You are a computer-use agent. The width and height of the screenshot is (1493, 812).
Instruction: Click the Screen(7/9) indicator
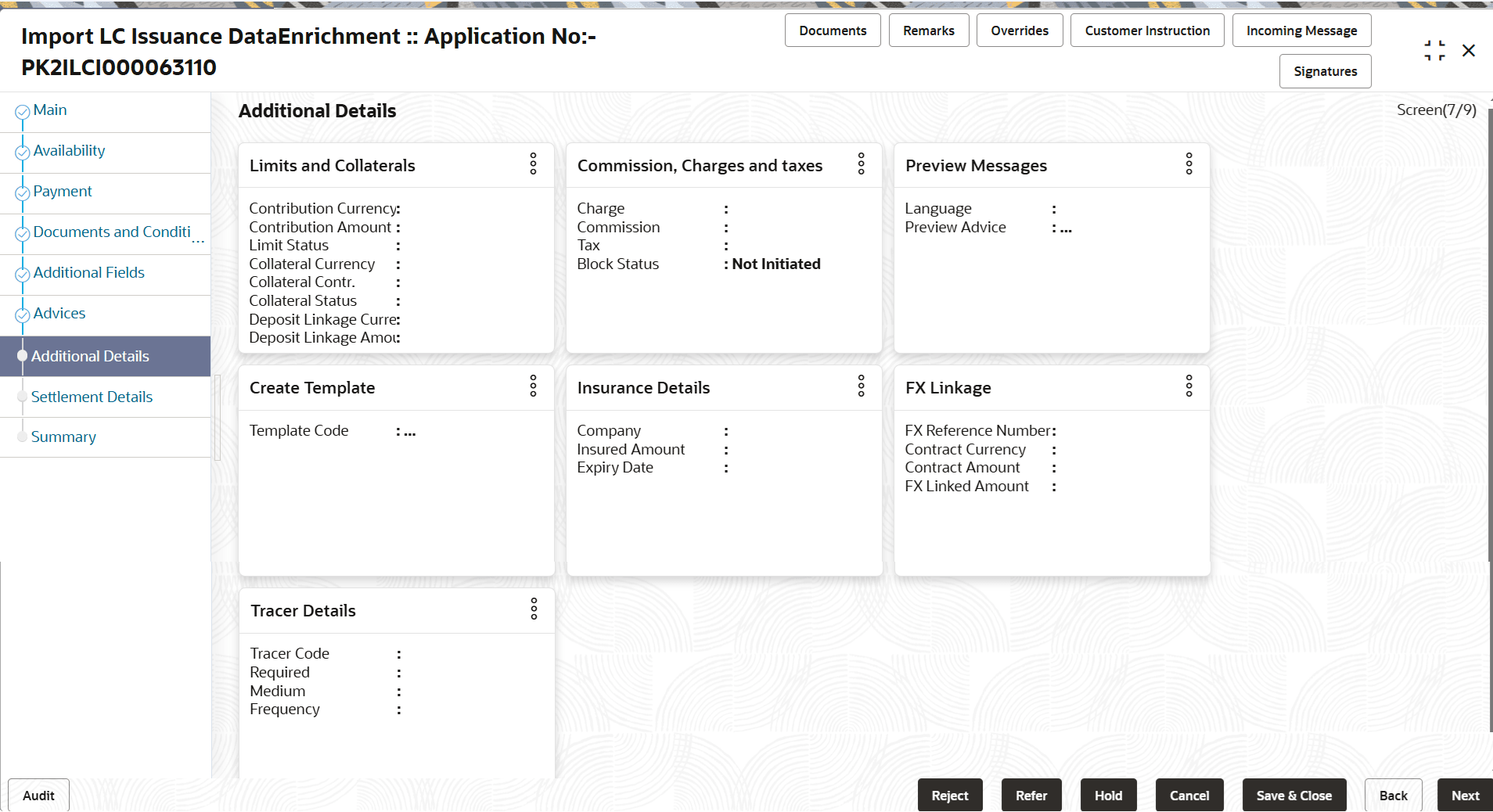point(1437,110)
